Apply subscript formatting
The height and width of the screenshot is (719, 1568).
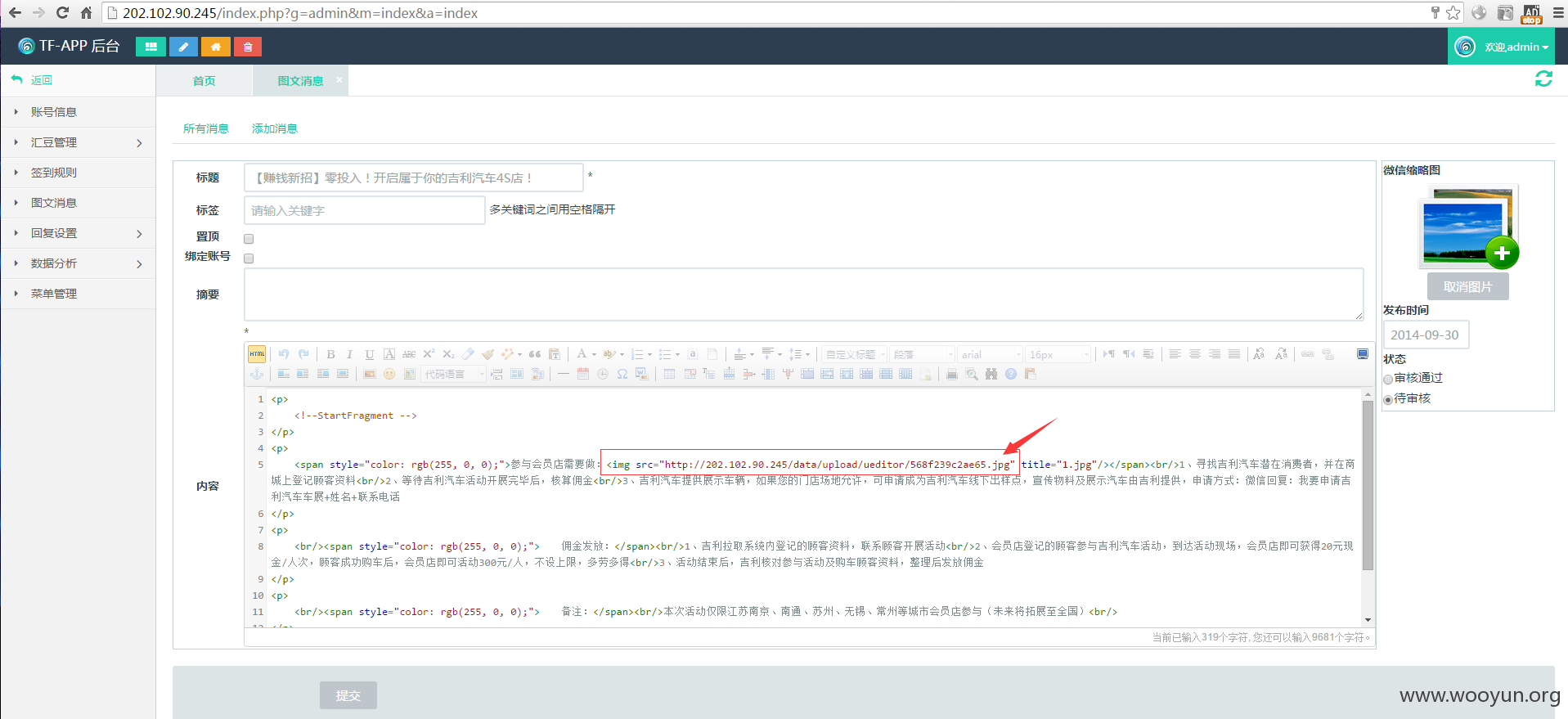(448, 354)
